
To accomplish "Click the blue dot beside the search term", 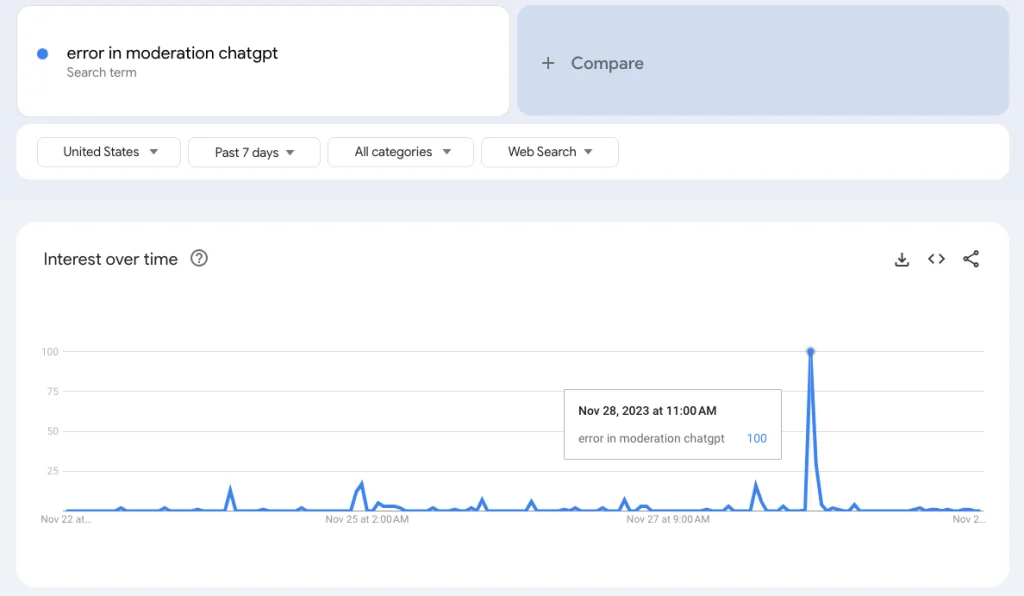I will (42, 54).
